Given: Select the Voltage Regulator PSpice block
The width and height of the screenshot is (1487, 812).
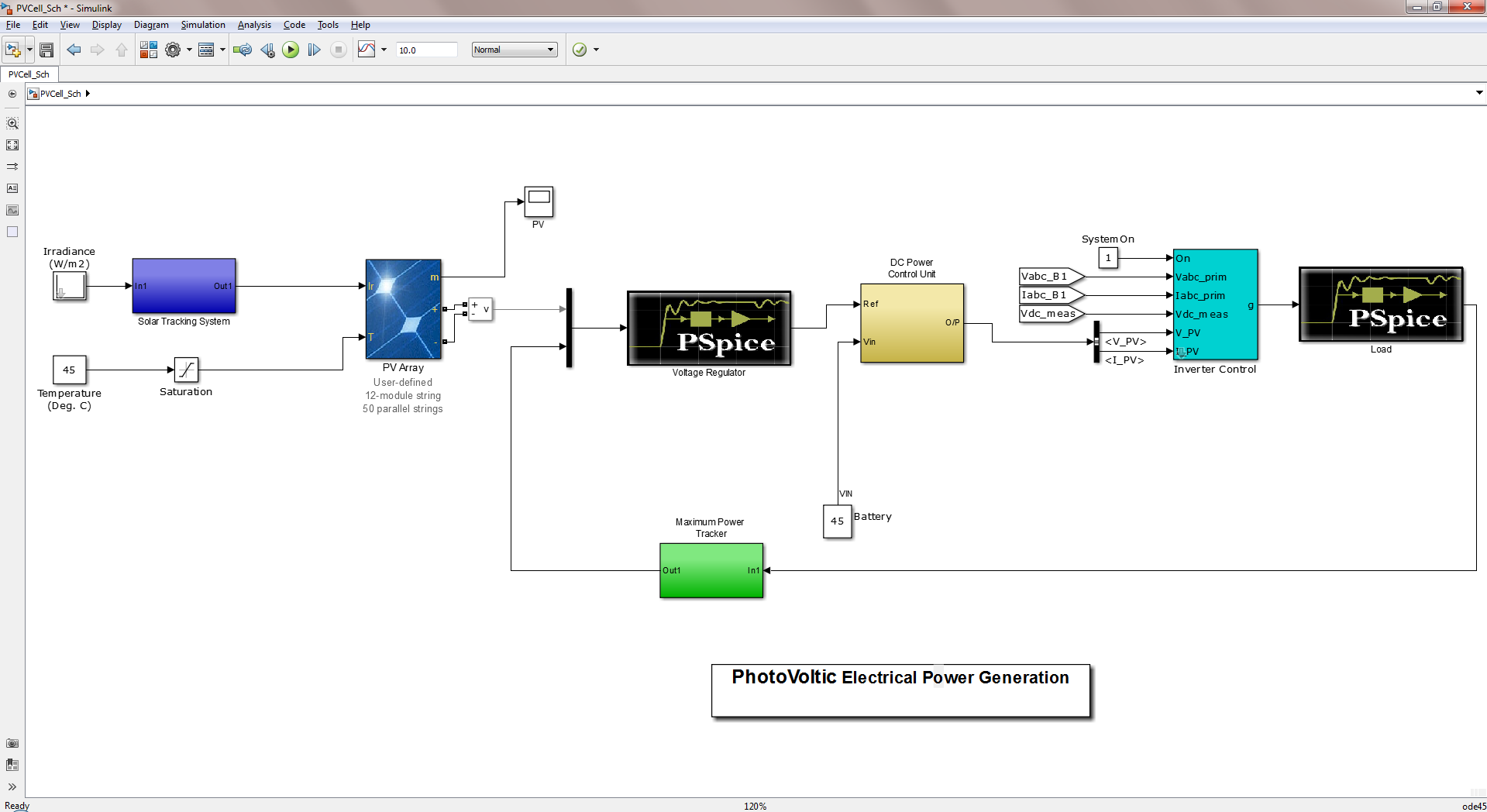Looking at the screenshot, I should pyautogui.click(x=708, y=328).
